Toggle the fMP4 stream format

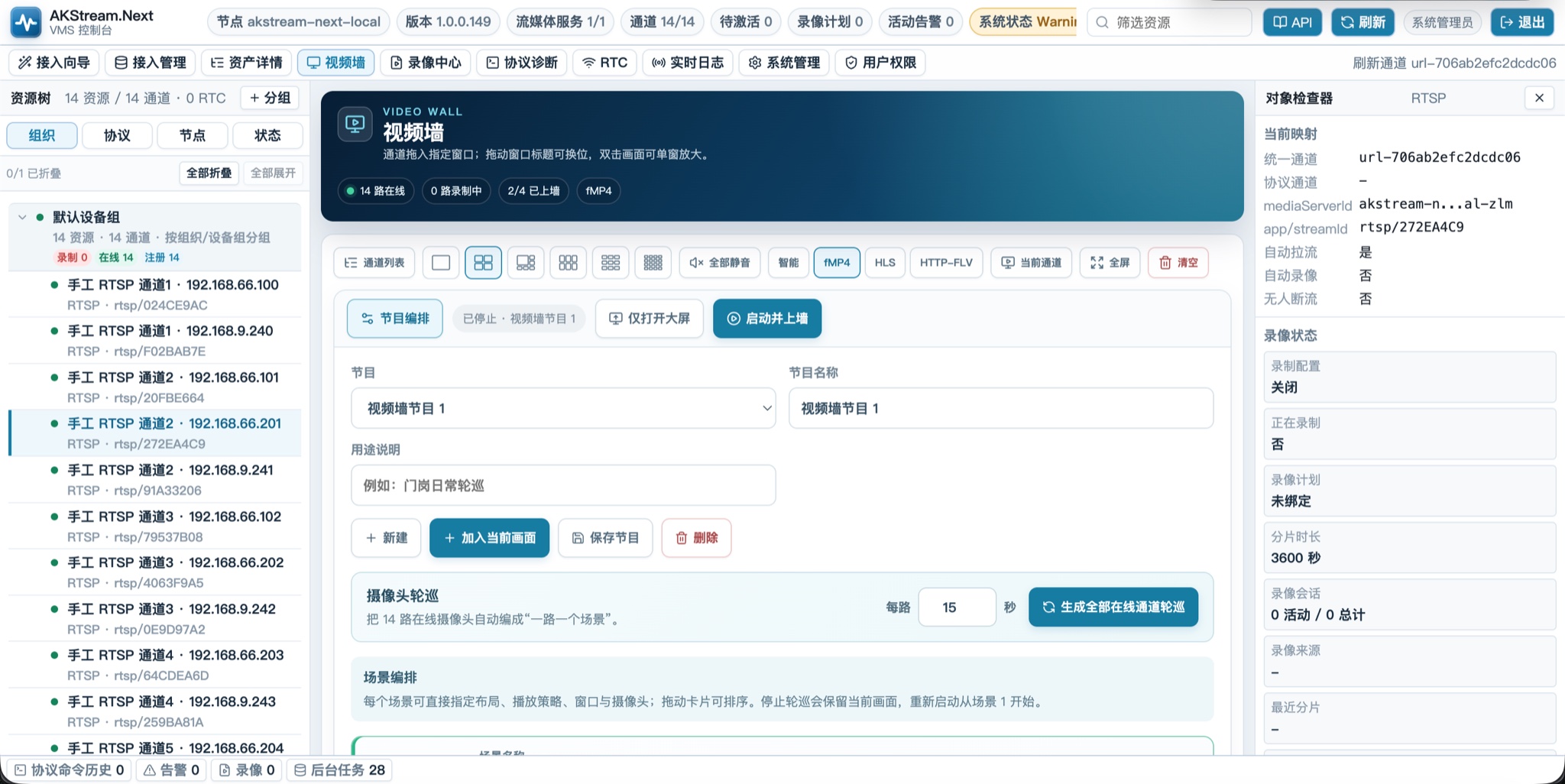coord(837,263)
